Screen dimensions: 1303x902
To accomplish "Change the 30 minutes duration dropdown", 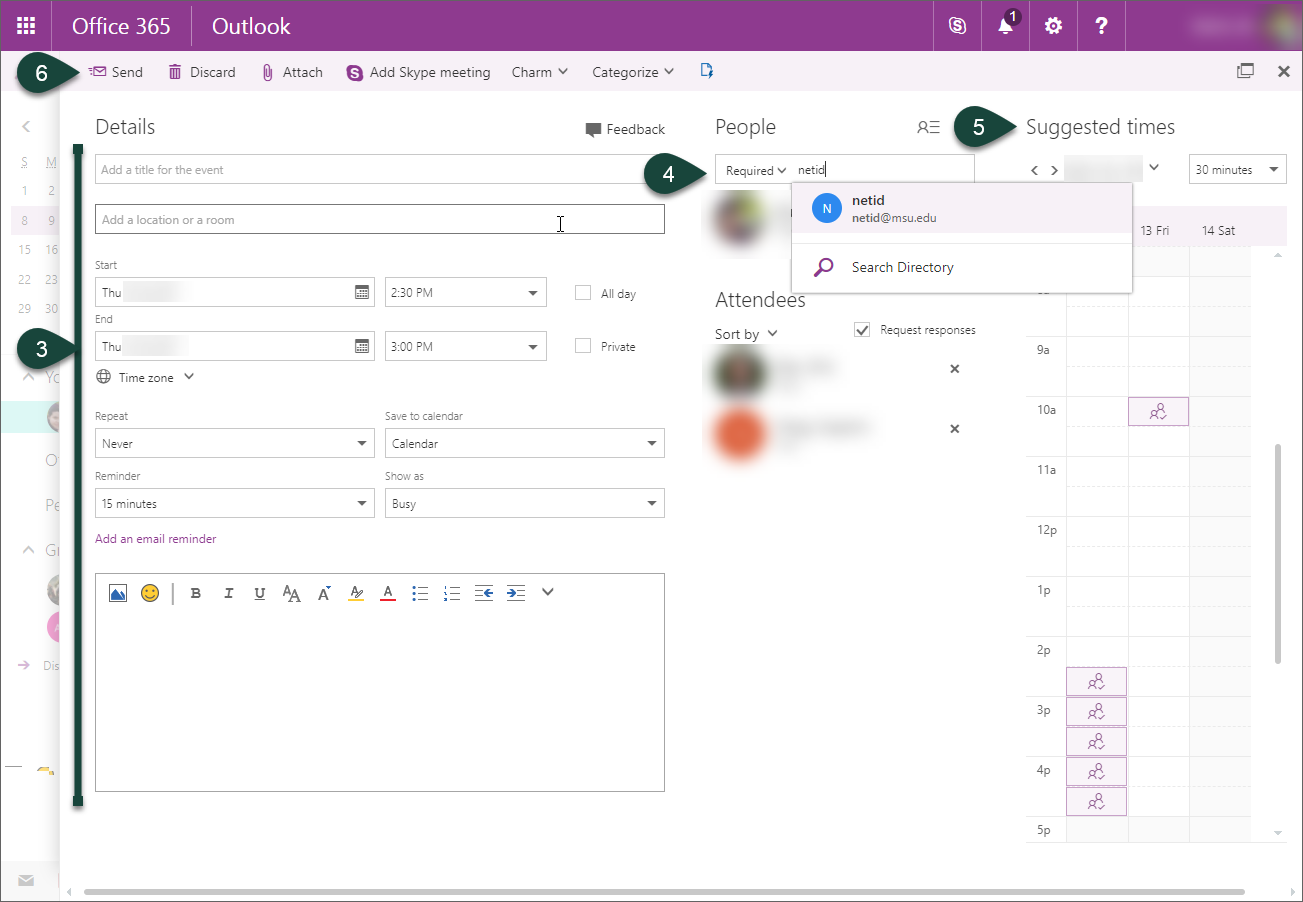I will (1237, 170).
